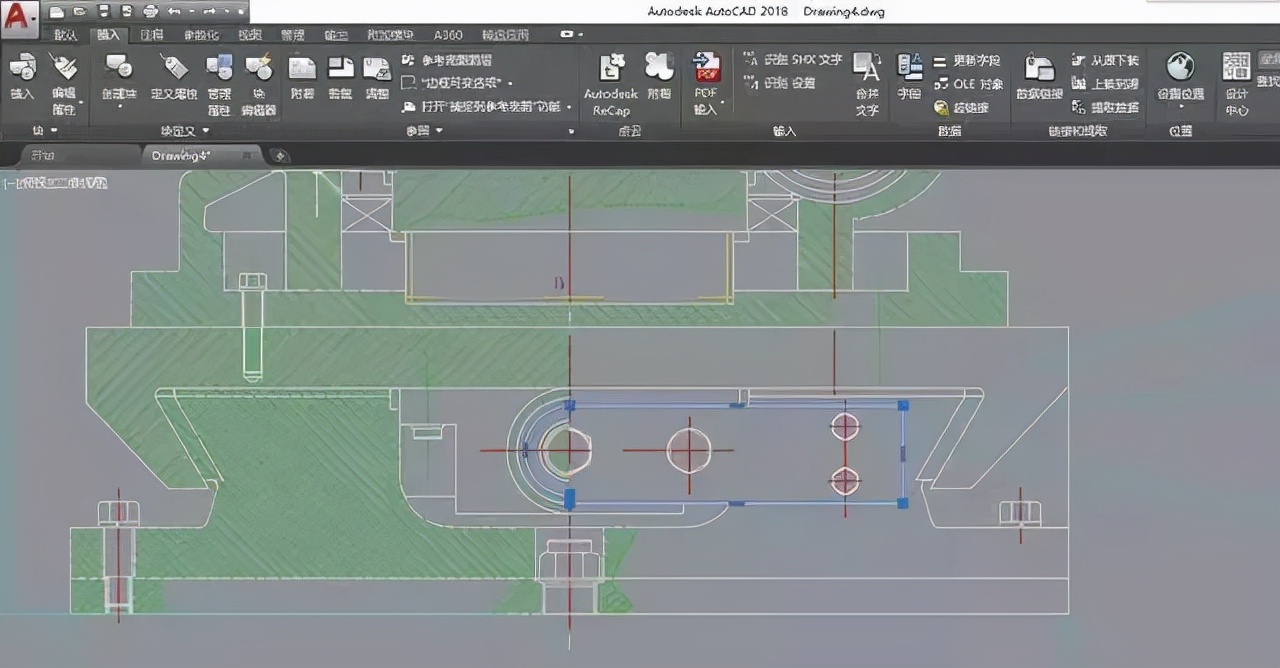Click the Clip (剪裁) reference icon

coord(341,68)
